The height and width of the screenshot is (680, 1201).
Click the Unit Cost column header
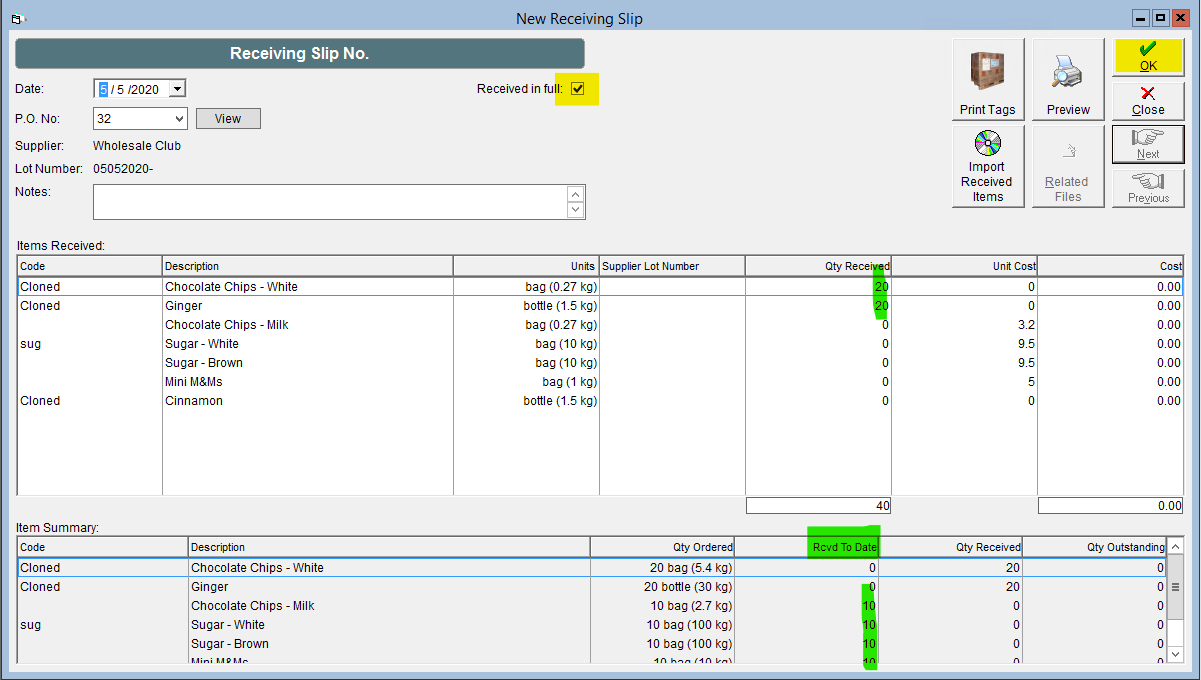coord(964,266)
